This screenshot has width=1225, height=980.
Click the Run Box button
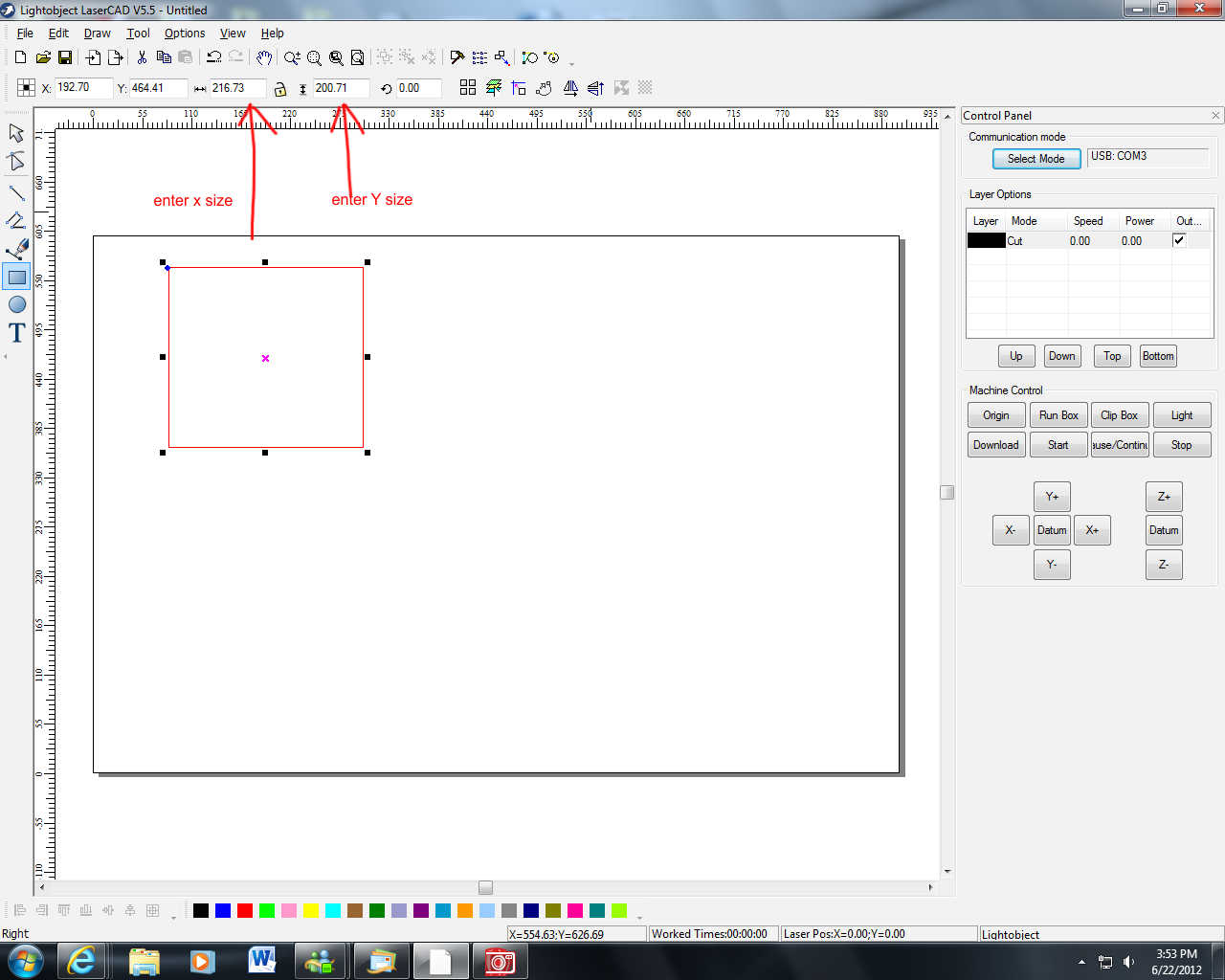1058,415
